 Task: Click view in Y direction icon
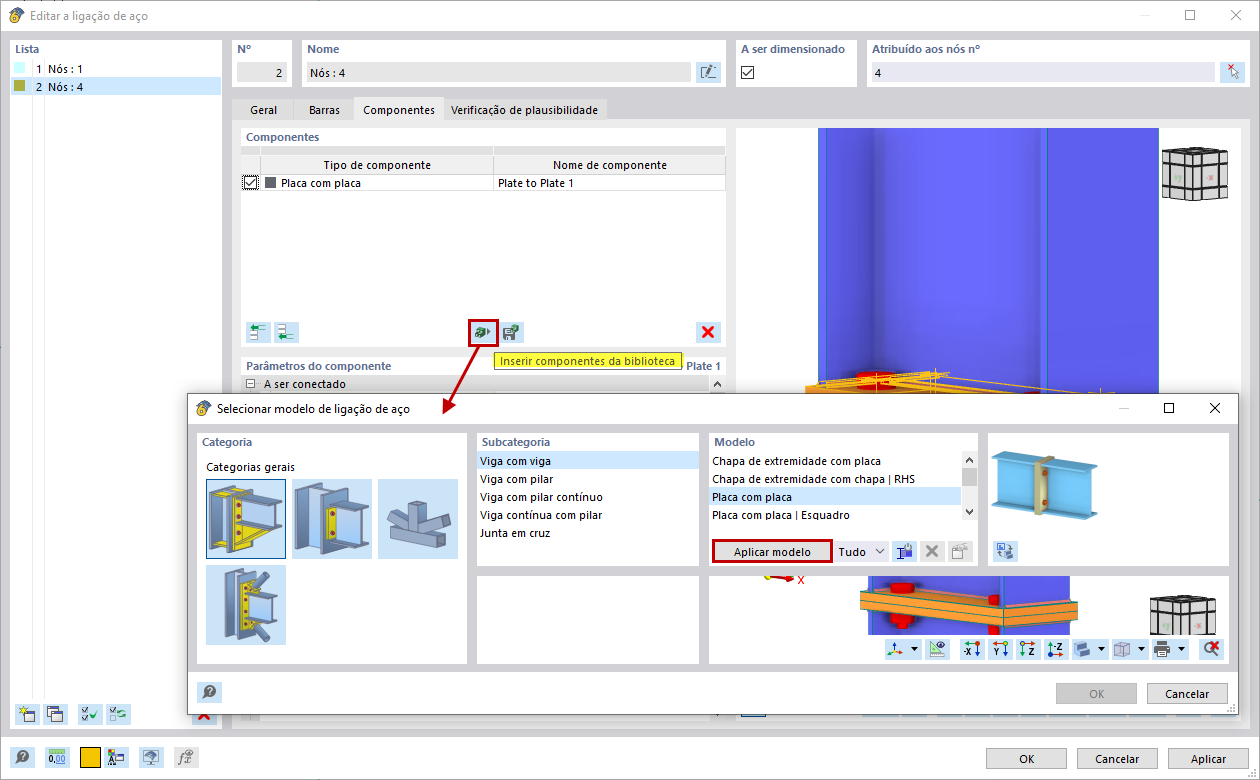click(999, 649)
